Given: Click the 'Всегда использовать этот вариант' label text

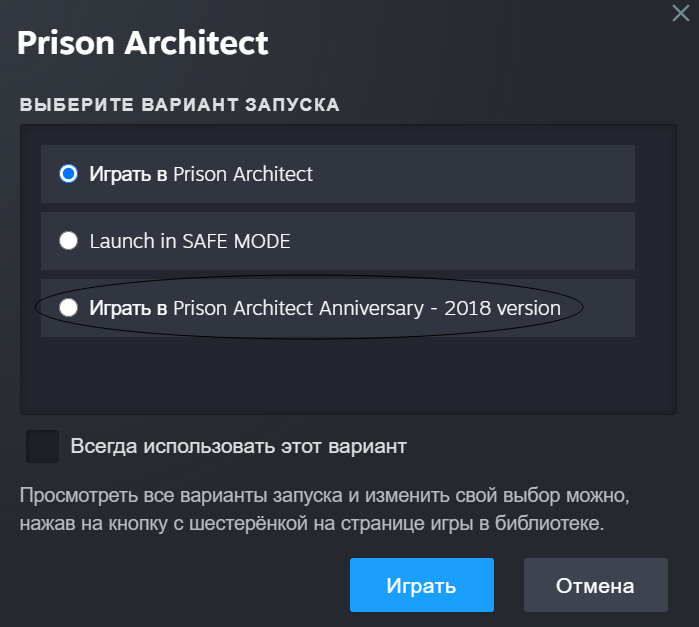Looking at the screenshot, I should [x=238, y=446].
